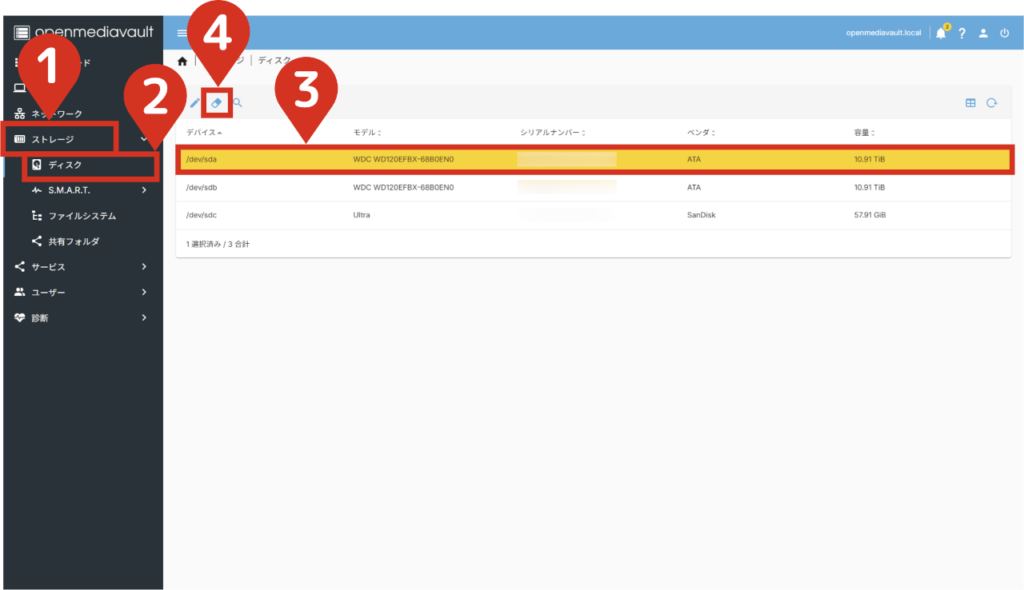Click the power icon in header
Screen dimensions: 1024x590
coord(1004,33)
